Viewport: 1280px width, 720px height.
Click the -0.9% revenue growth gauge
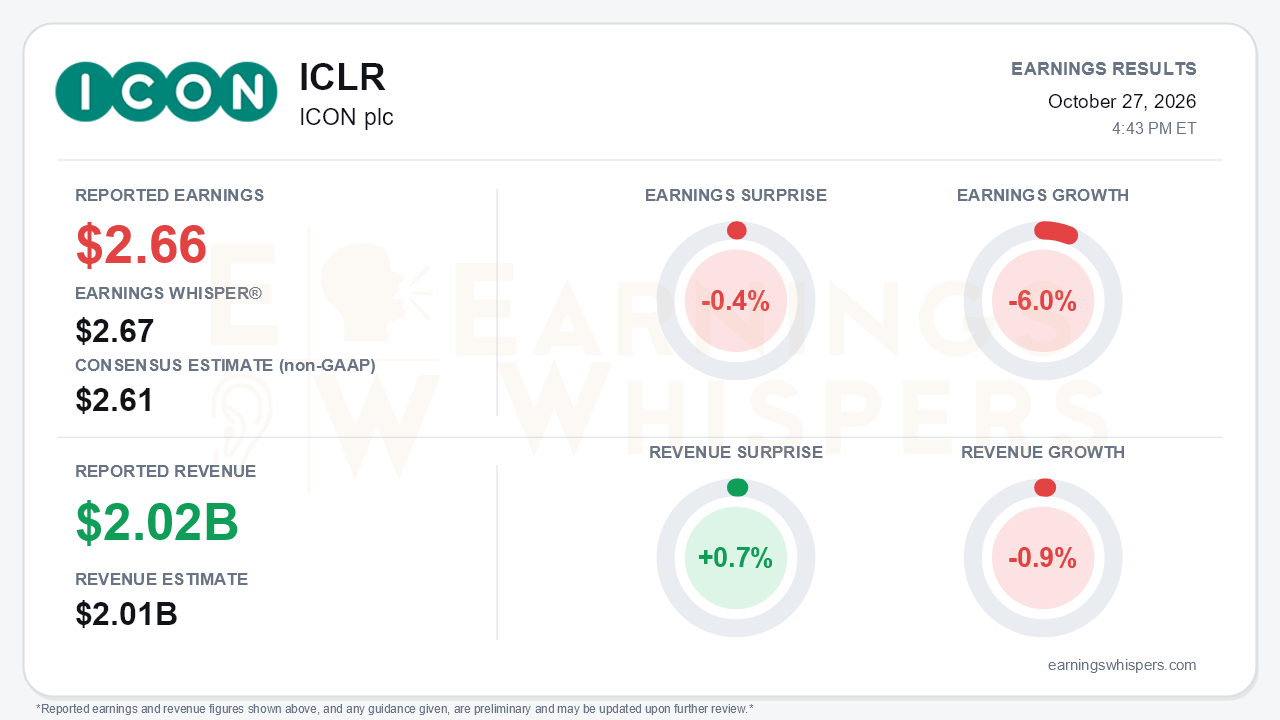pos(1043,558)
